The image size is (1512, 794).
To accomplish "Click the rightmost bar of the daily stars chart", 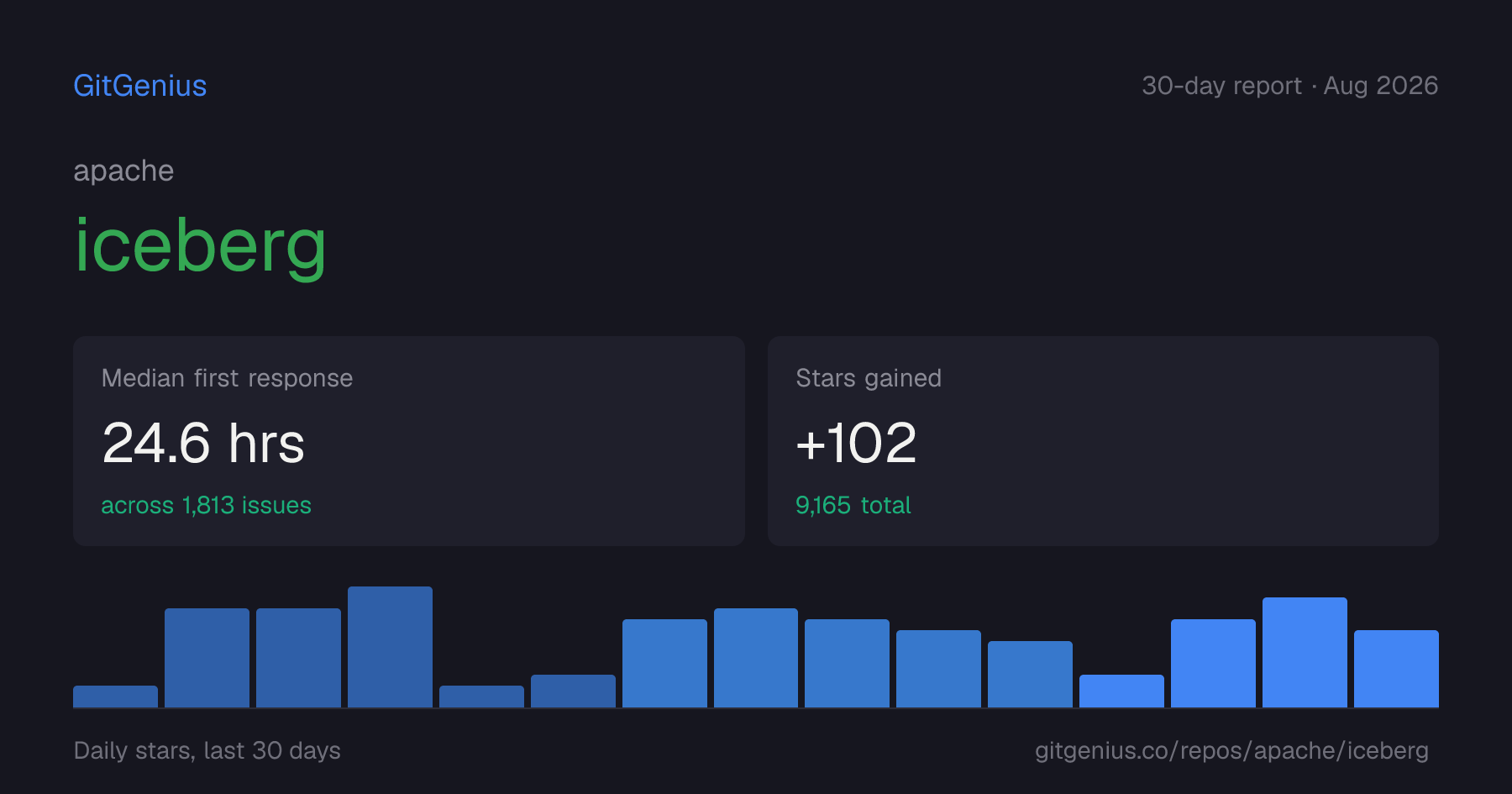I will [1396, 669].
